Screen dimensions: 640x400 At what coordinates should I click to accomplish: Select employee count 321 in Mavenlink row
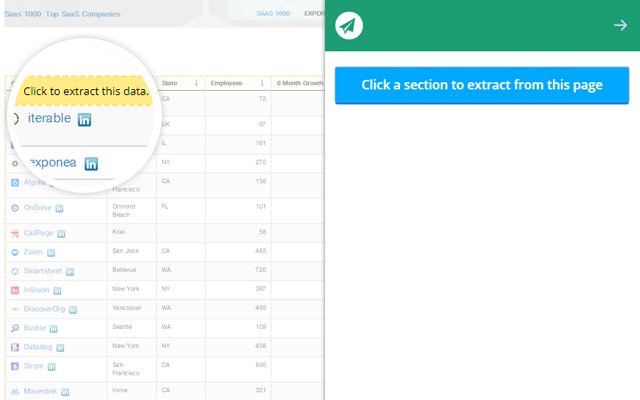pyautogui.click(x=261, y=390)
